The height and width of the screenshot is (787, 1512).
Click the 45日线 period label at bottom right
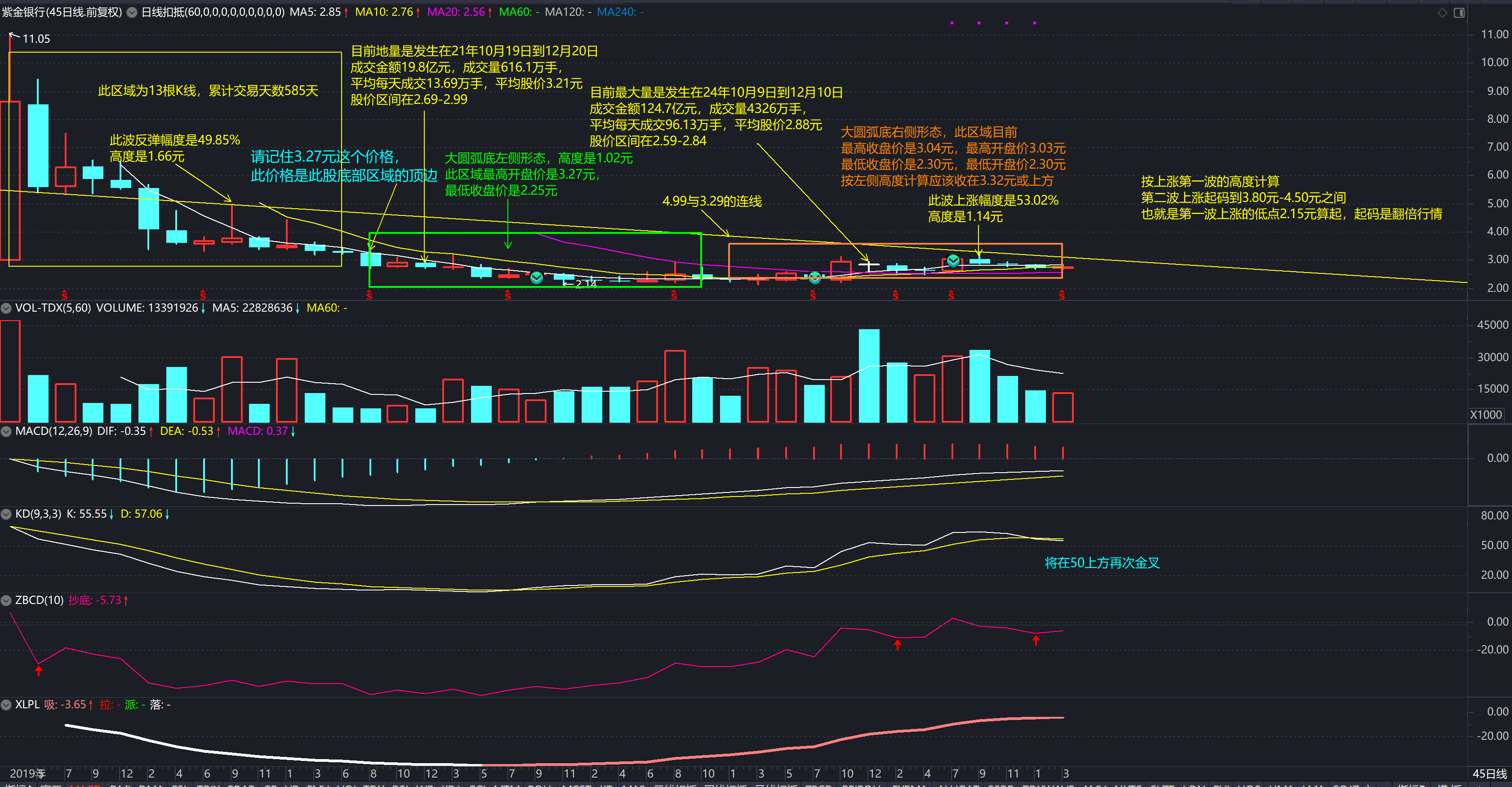[x=1489, y=774]
